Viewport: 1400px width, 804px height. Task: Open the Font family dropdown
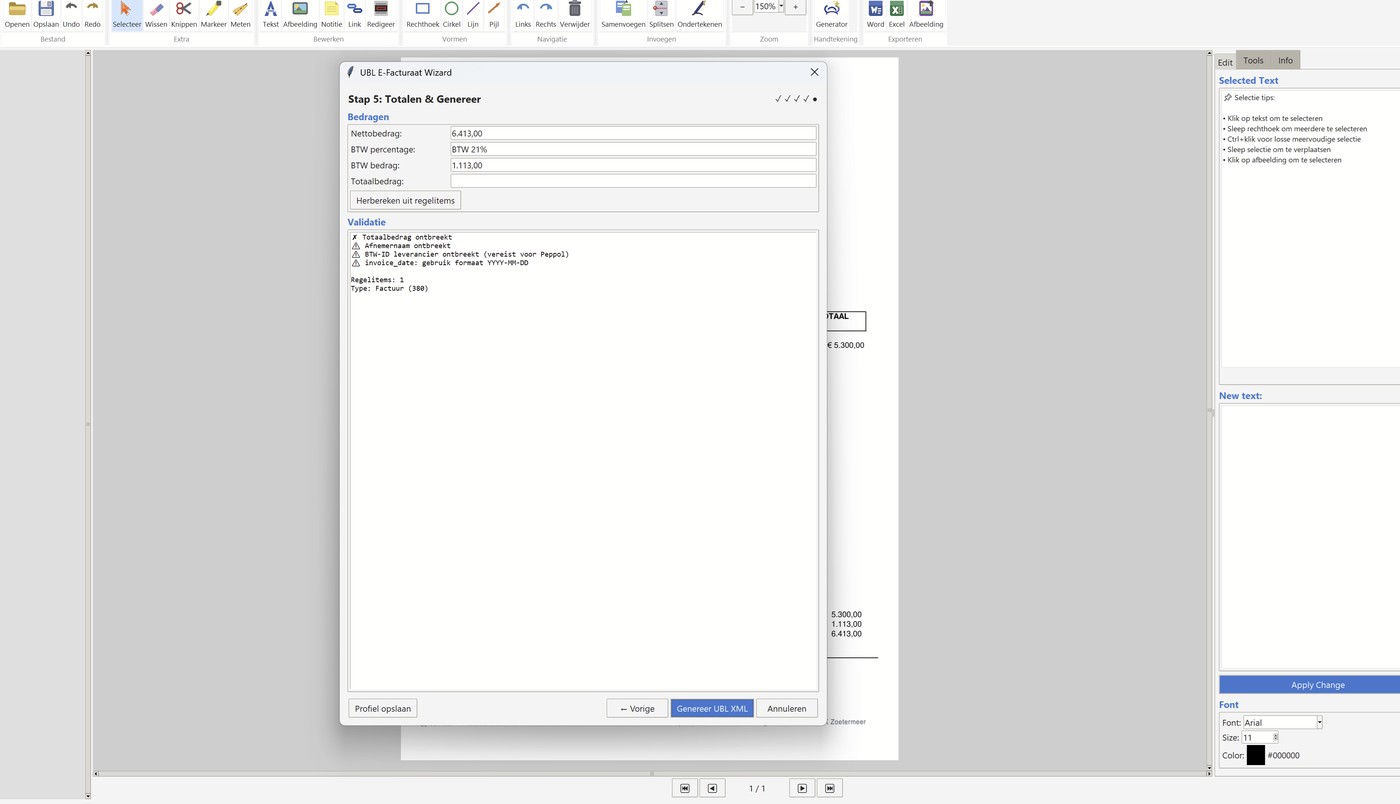coord(1317,722)
